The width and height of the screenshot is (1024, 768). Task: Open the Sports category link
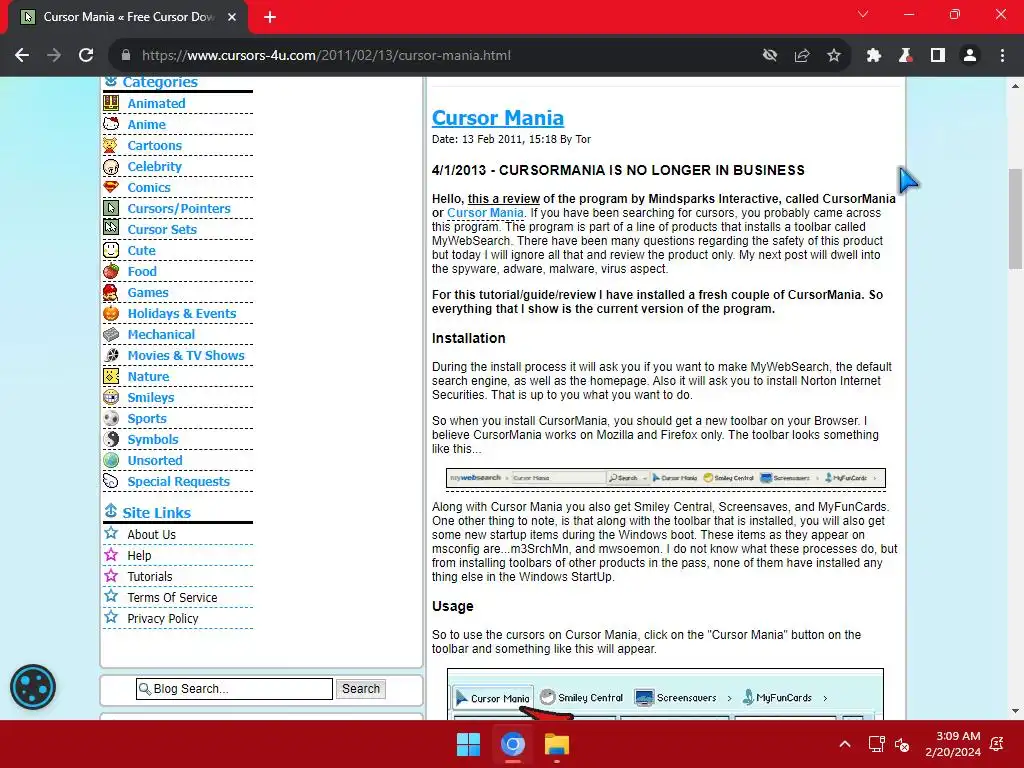(147, 419)
